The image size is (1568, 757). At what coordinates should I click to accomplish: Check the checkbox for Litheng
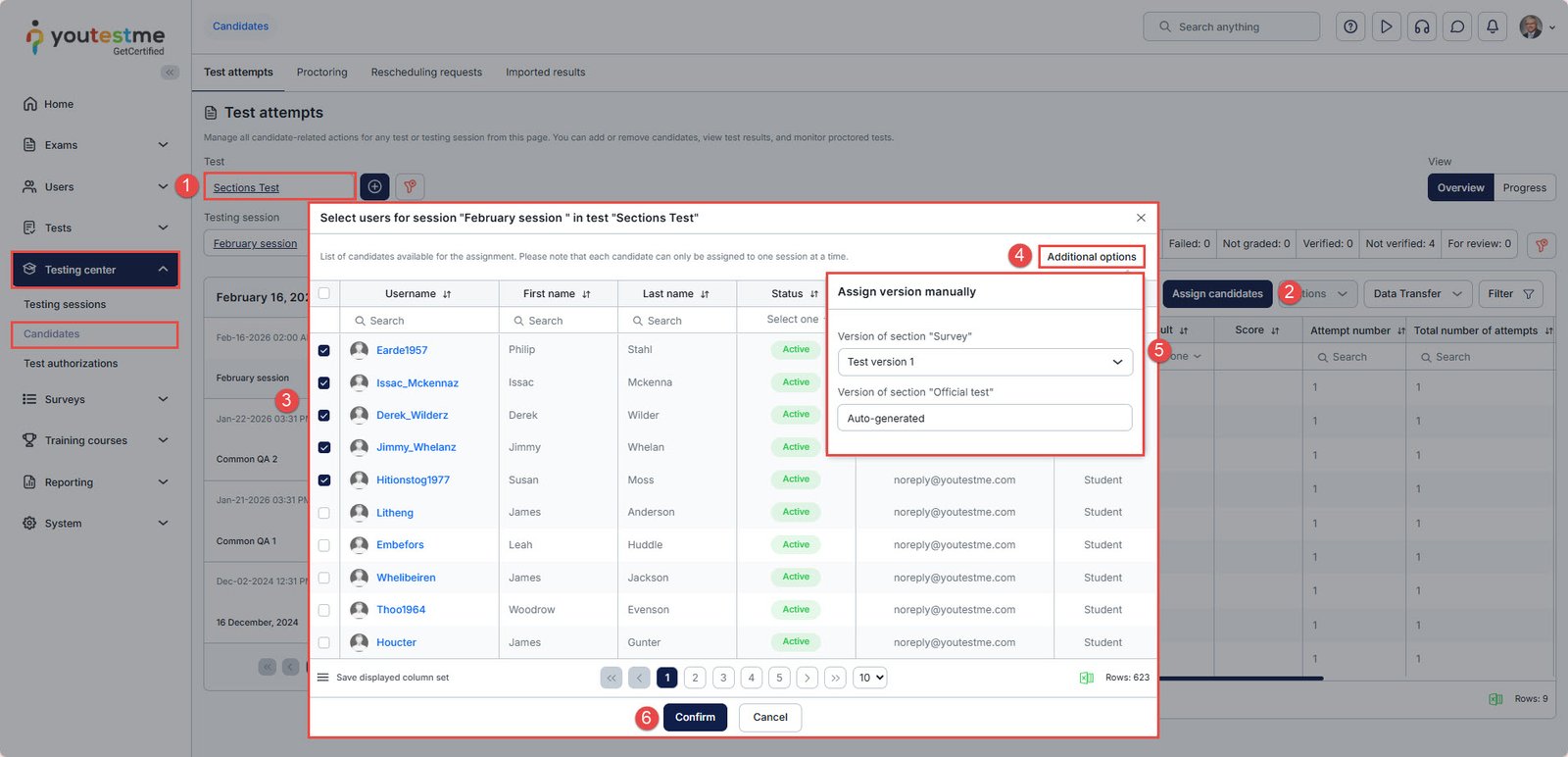(324, 513)
